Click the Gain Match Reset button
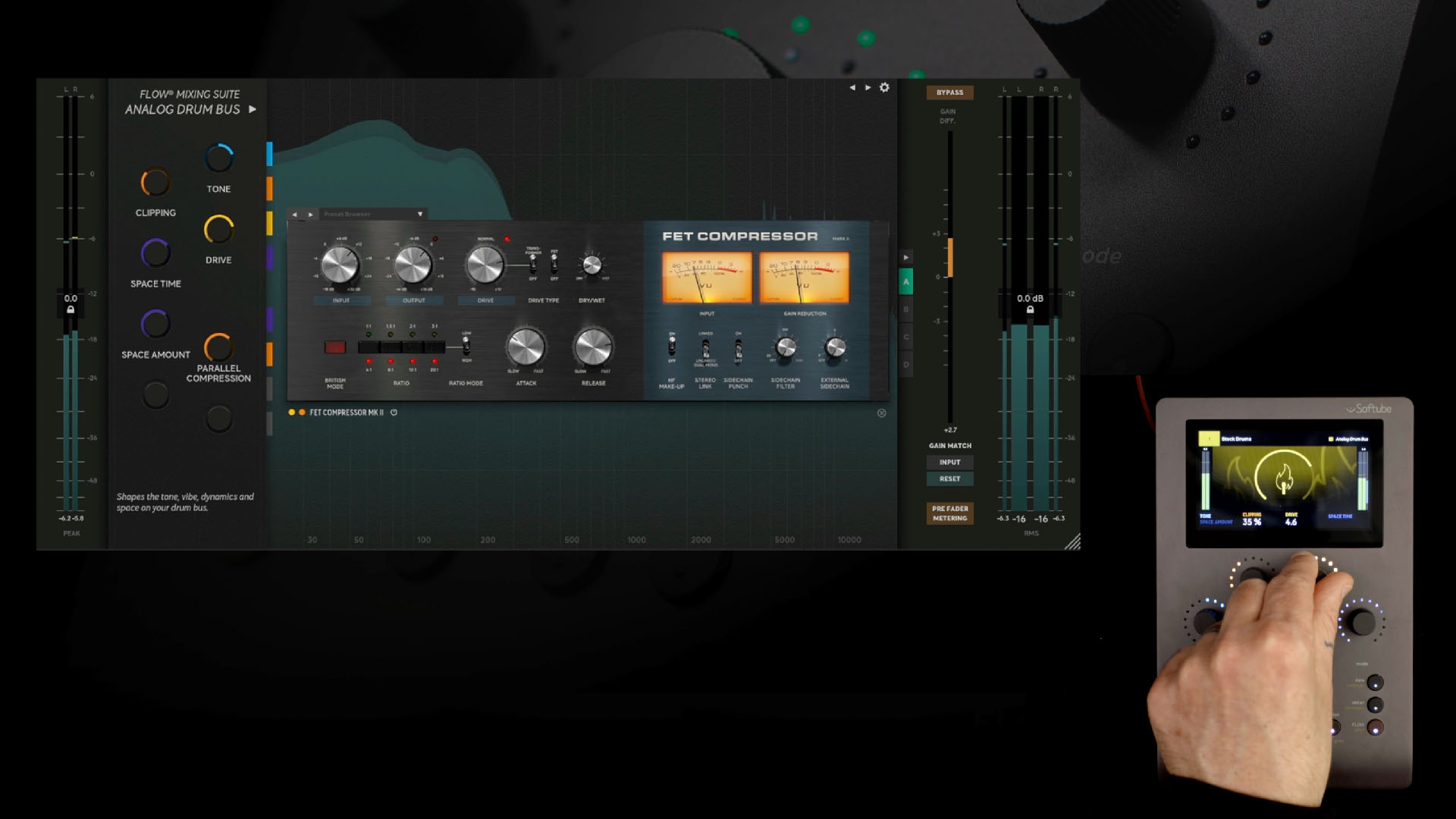This screenshot has height=819, width=1456. click(949, 479)
